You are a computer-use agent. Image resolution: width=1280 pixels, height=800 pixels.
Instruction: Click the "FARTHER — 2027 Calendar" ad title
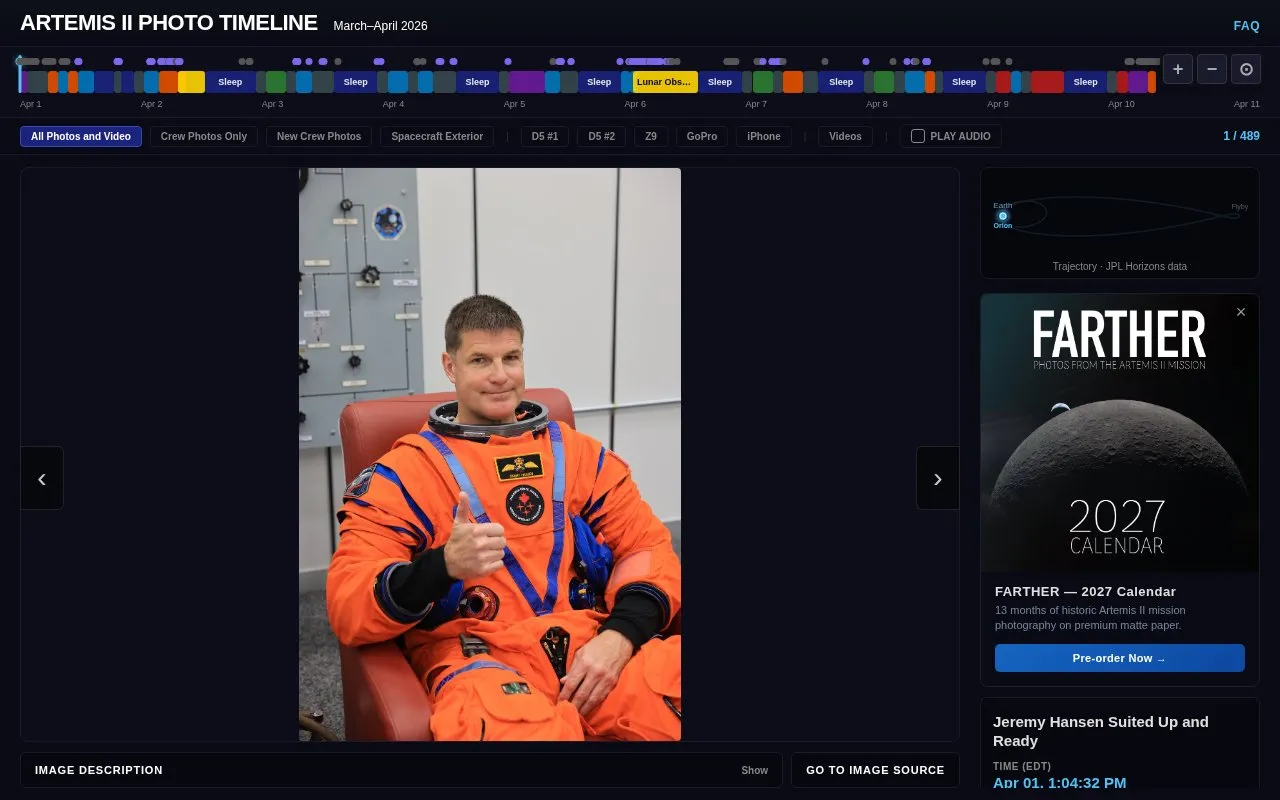pyautogui.click(x=1085, y=591)
